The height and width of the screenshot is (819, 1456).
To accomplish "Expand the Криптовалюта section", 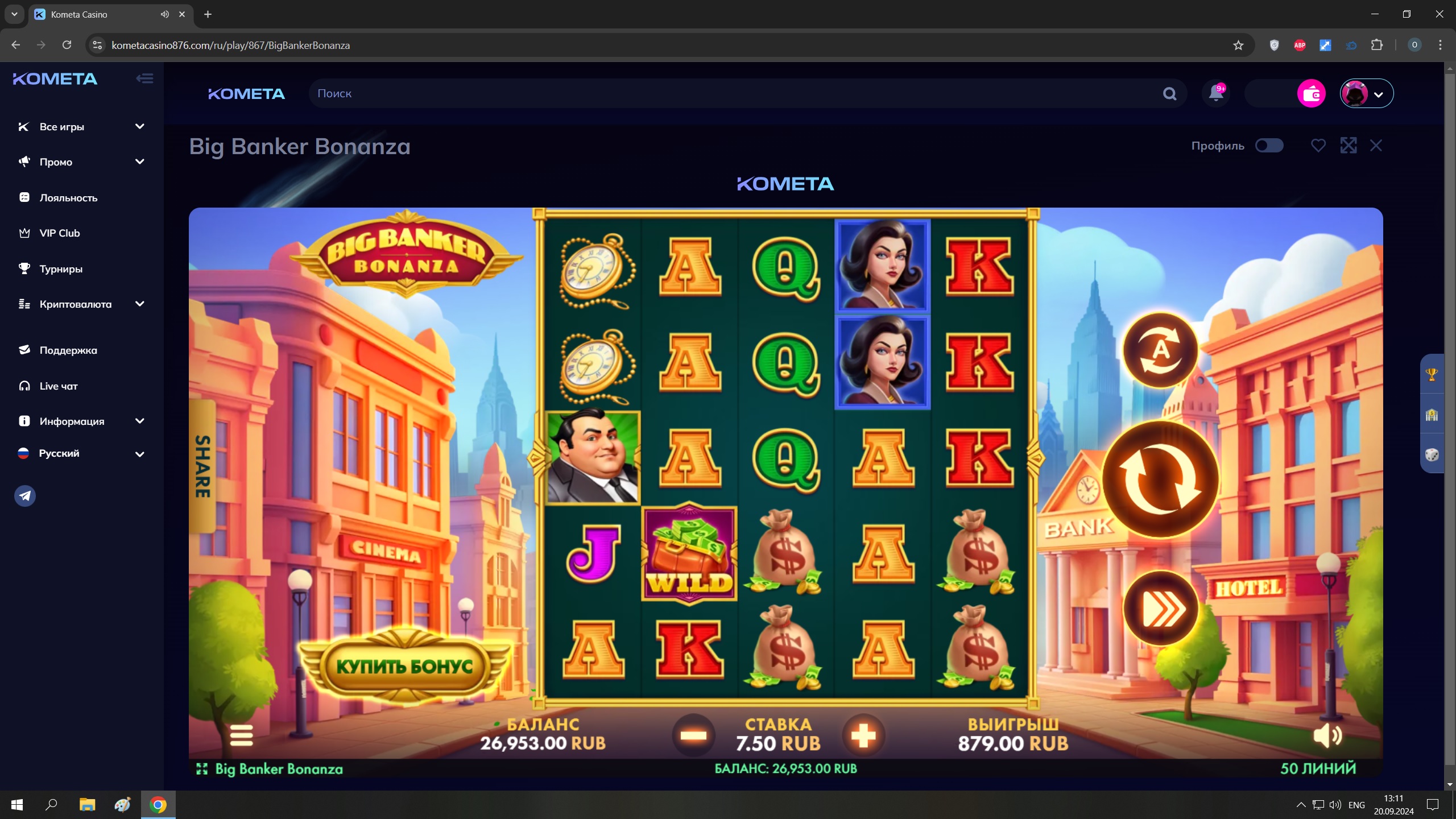I will [81, 304].
